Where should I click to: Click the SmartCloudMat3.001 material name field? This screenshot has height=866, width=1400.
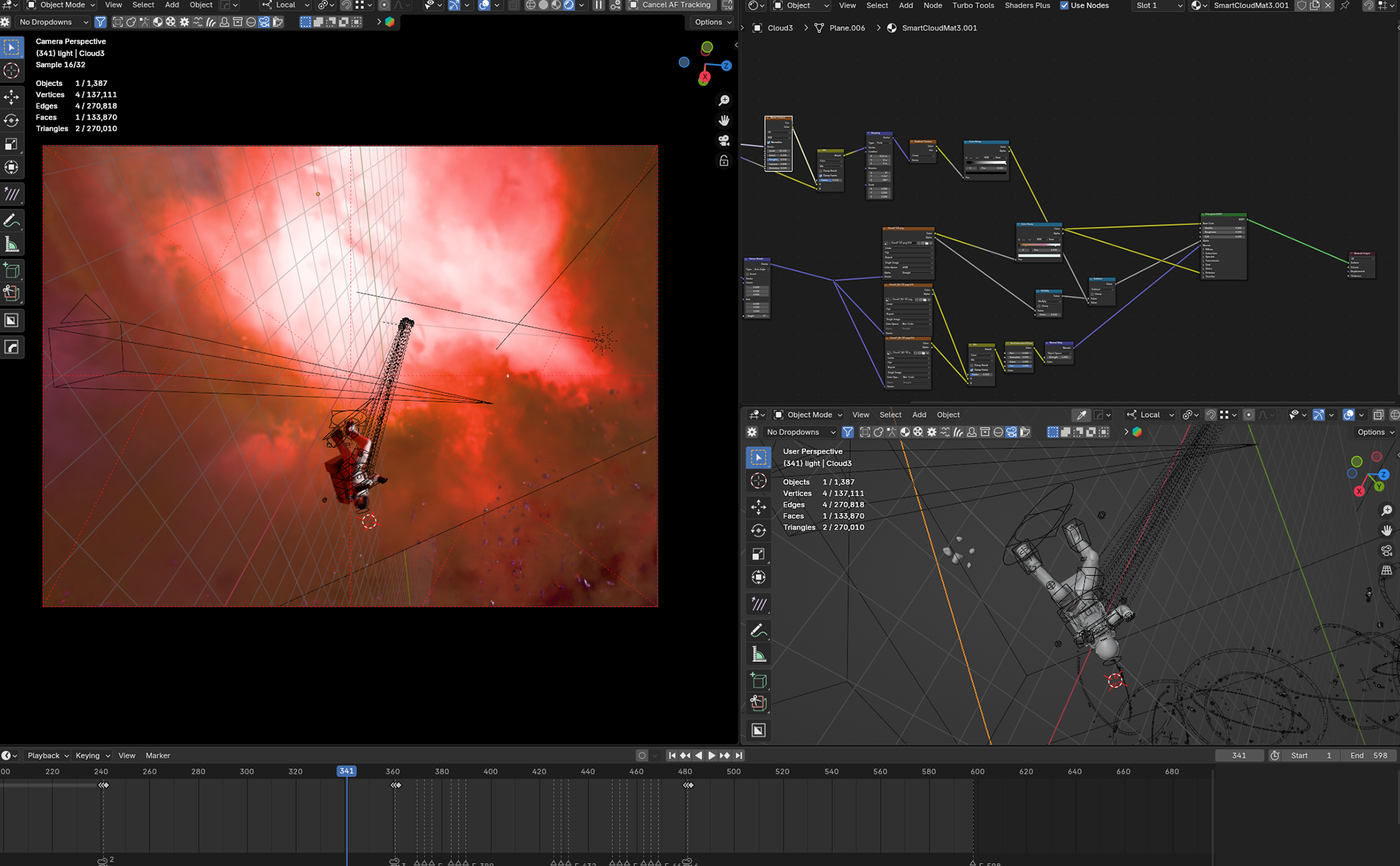[1251, 5]
